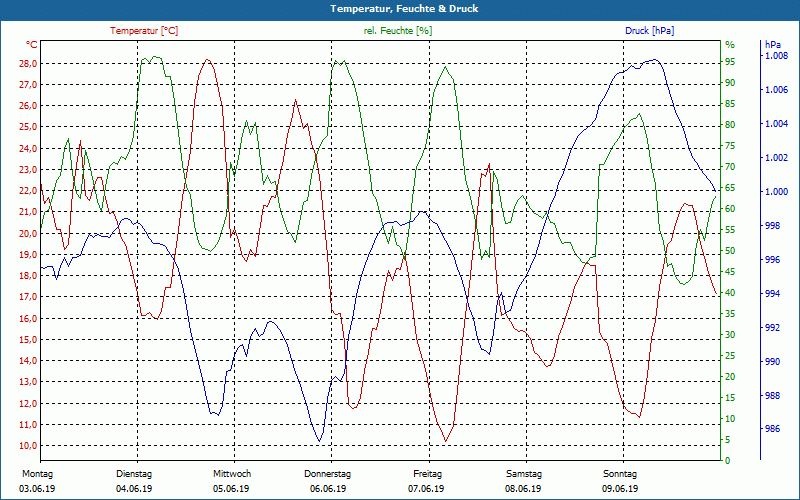Image resolution: width=800 pixels, height=500 pixels.
Task: Click the date "05.06.19"
Action: [x=231, y=489]
